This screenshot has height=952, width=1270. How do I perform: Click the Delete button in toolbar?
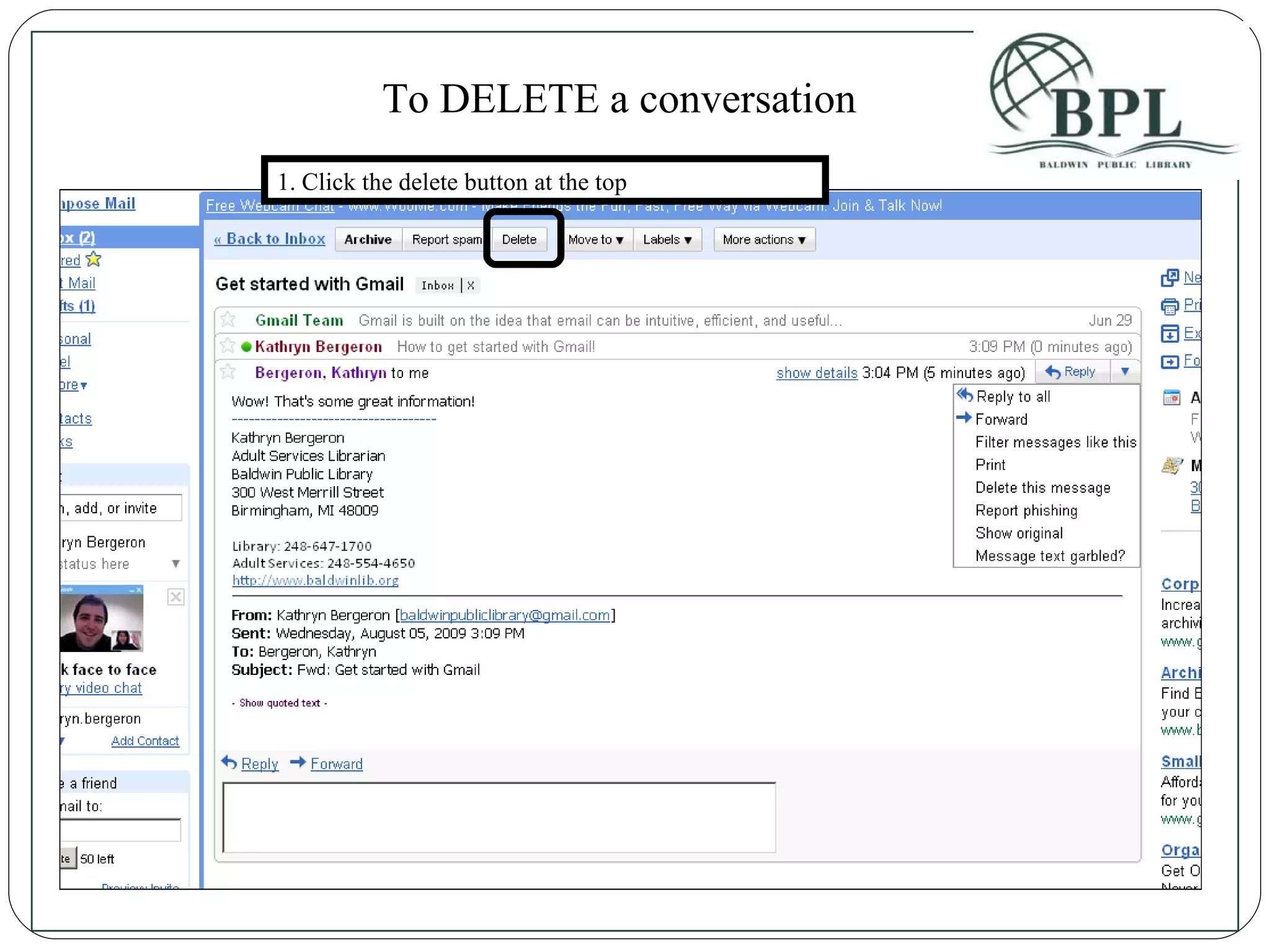520,240
